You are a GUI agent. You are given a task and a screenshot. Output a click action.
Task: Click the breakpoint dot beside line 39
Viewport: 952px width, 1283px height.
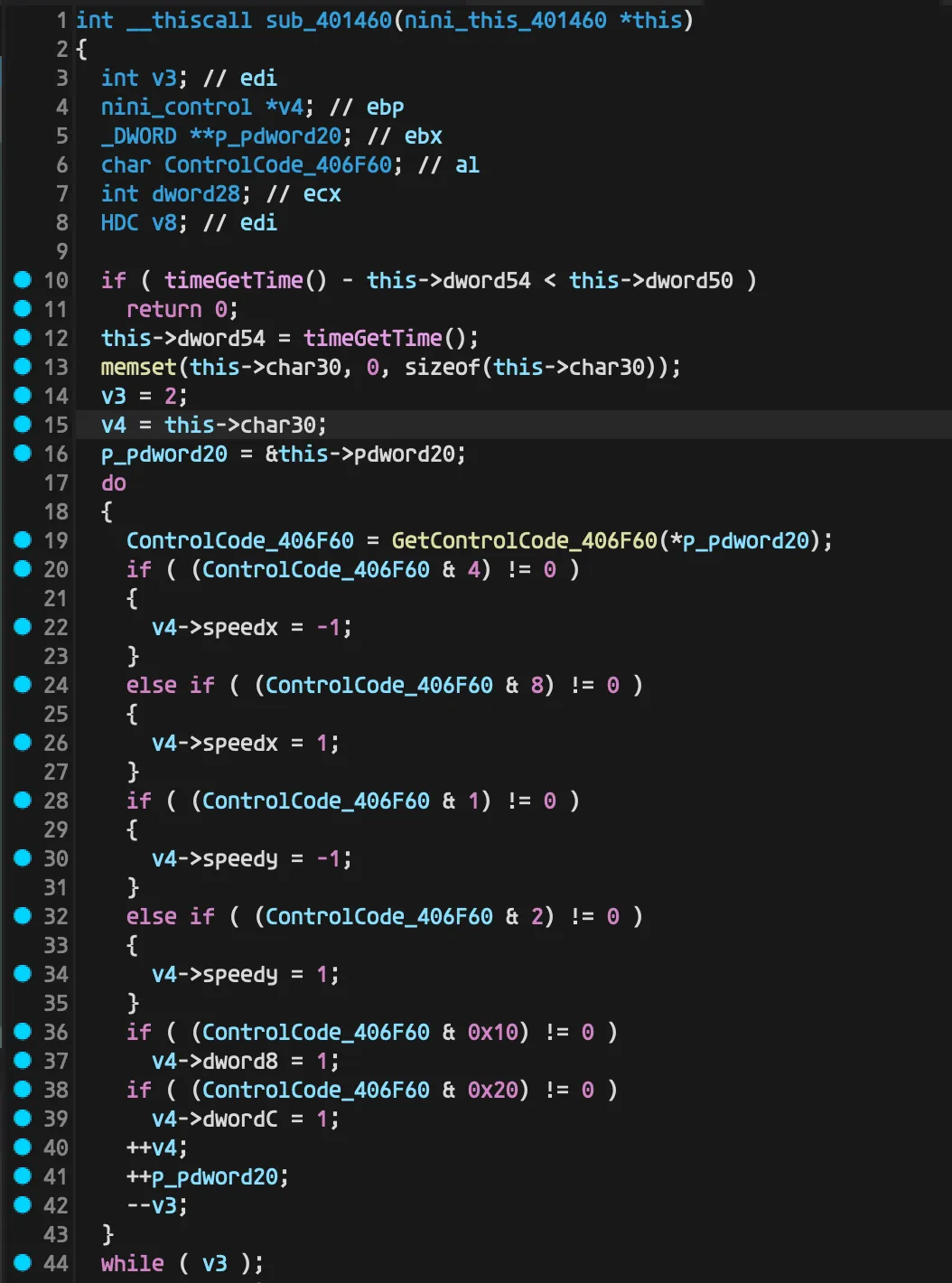[23, 1119]
